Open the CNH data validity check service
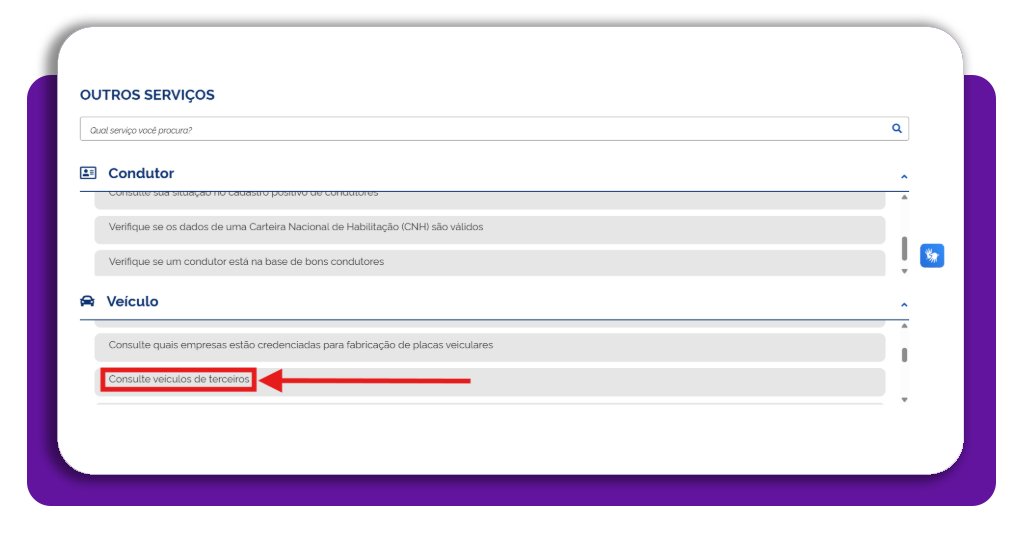Image resolution: width=1024 pixels, height=536 pixels. point(295,227)
